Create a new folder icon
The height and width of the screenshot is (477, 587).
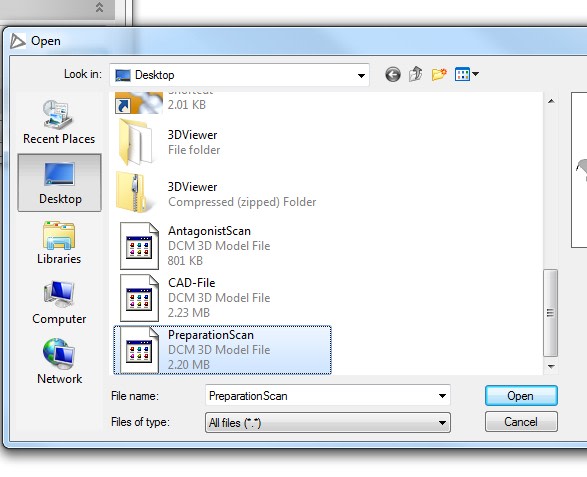439,74
